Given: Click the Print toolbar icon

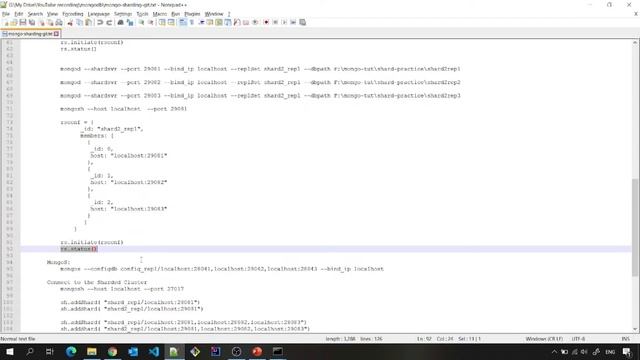Looking at the screenshot, I should [x=59, y=22].
